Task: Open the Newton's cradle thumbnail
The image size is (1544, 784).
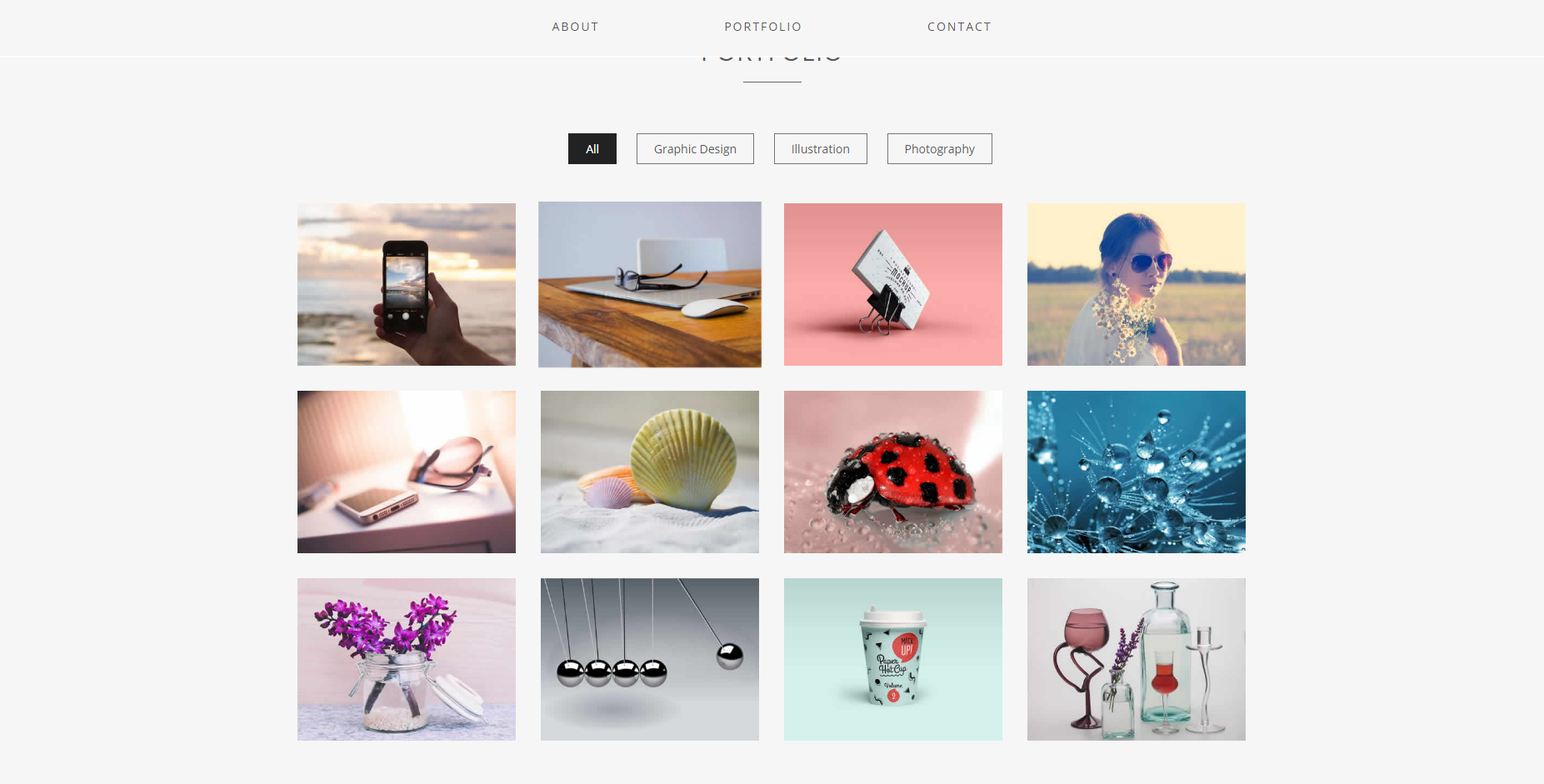Action: [650, 659]
